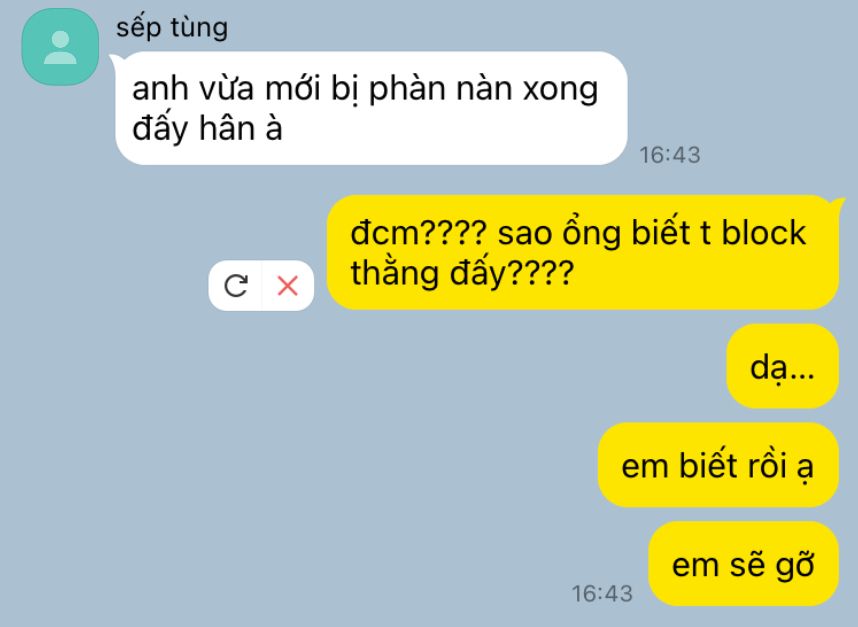Image resolution: width=858 pixels, height=627 pixels.
Task: Delete the failed message with red X
Action: point(287,286)
